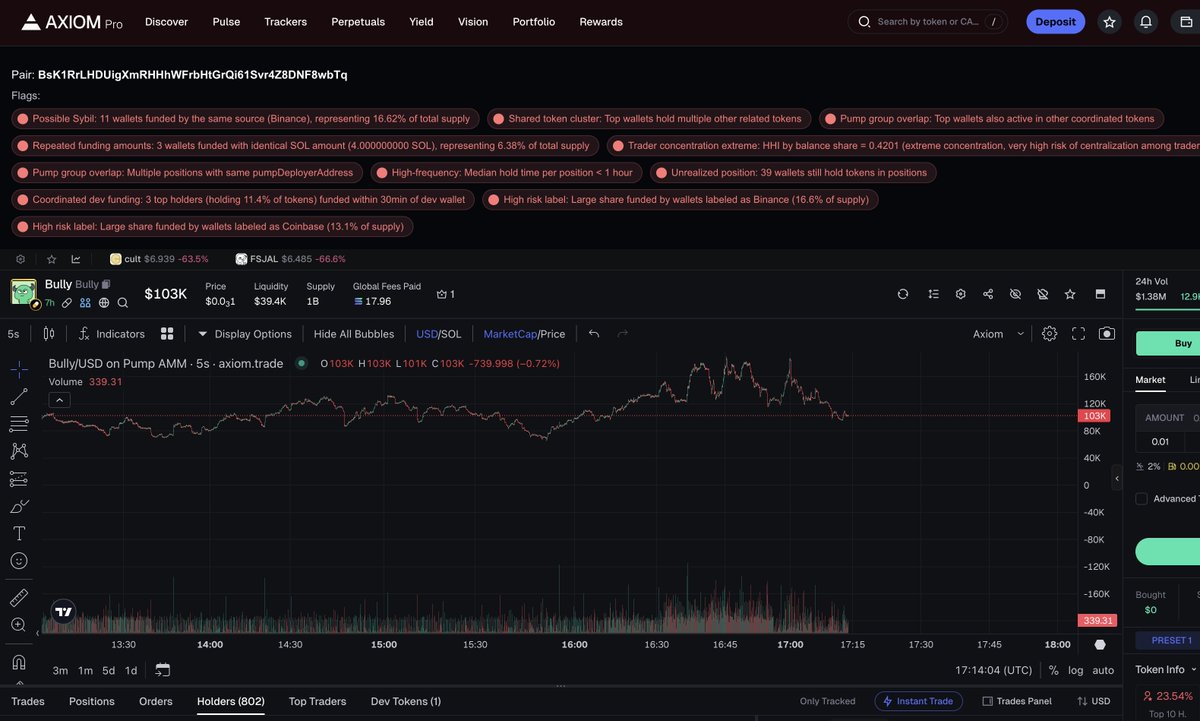Open the Perpetuals page

click(358, 21)
